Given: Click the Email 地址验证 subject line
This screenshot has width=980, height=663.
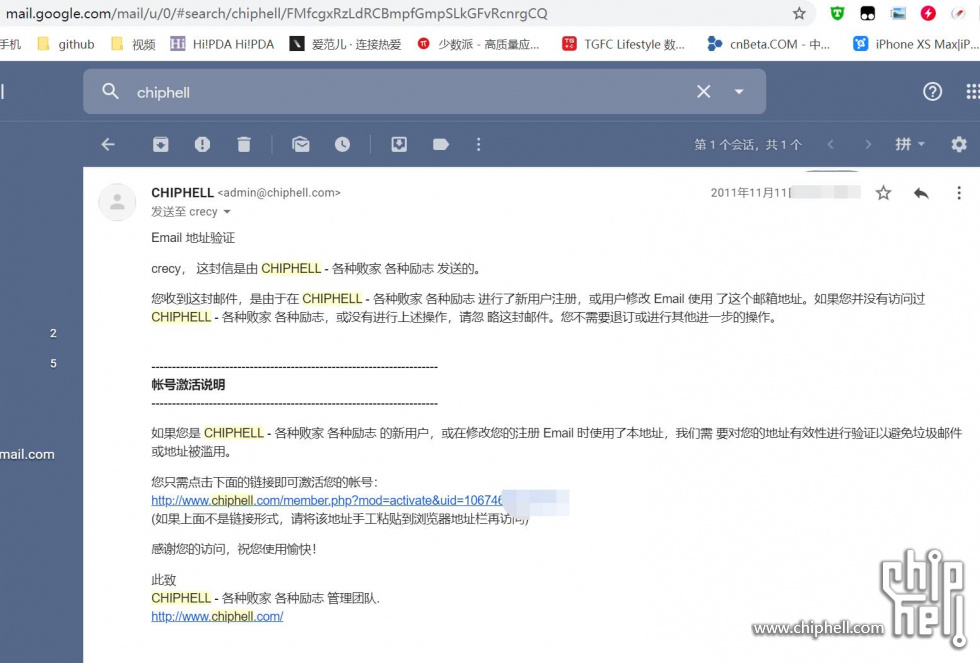Looking at the screenshot, I should (x=193, y=237).
